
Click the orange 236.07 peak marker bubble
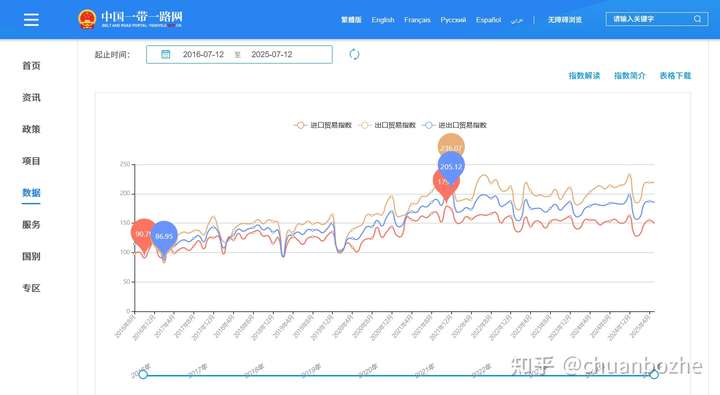pos(451,147)
